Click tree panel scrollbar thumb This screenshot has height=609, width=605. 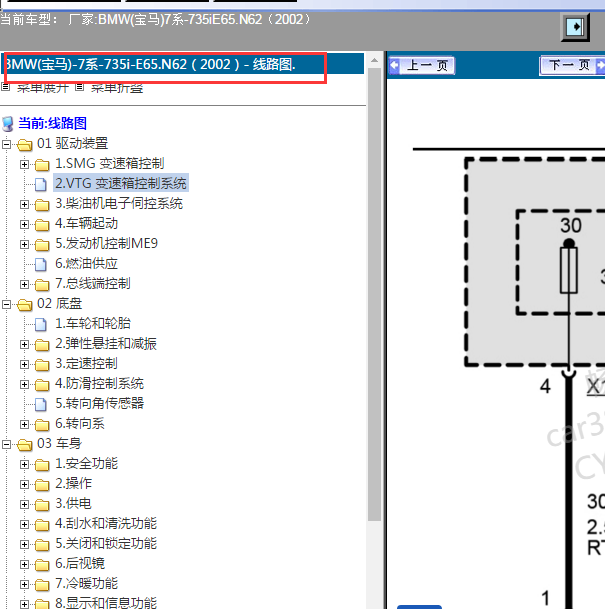[x=374, y=295]
